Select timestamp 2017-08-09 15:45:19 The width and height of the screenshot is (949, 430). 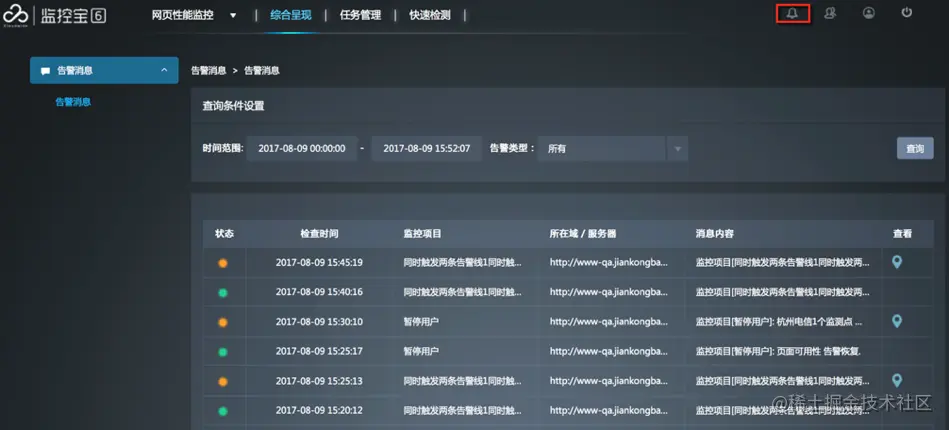point(319,263)
